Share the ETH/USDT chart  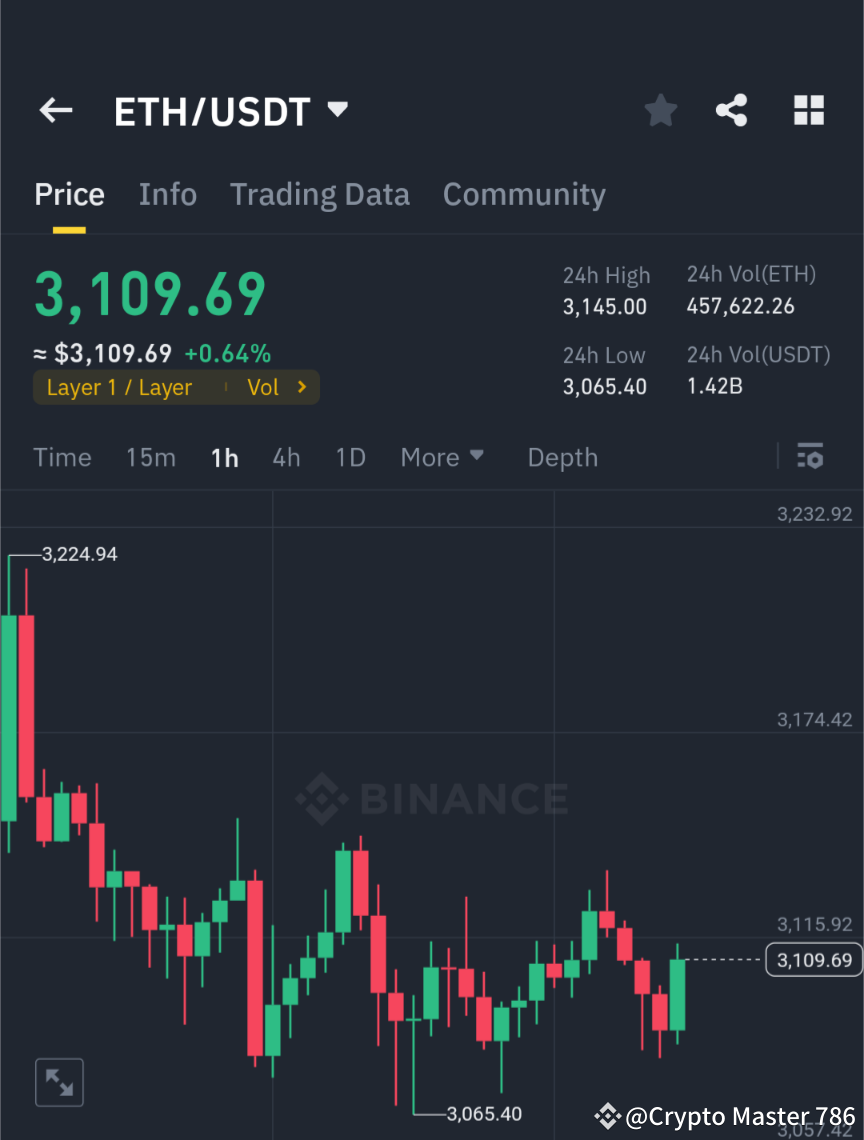click(x=732, y=110)
